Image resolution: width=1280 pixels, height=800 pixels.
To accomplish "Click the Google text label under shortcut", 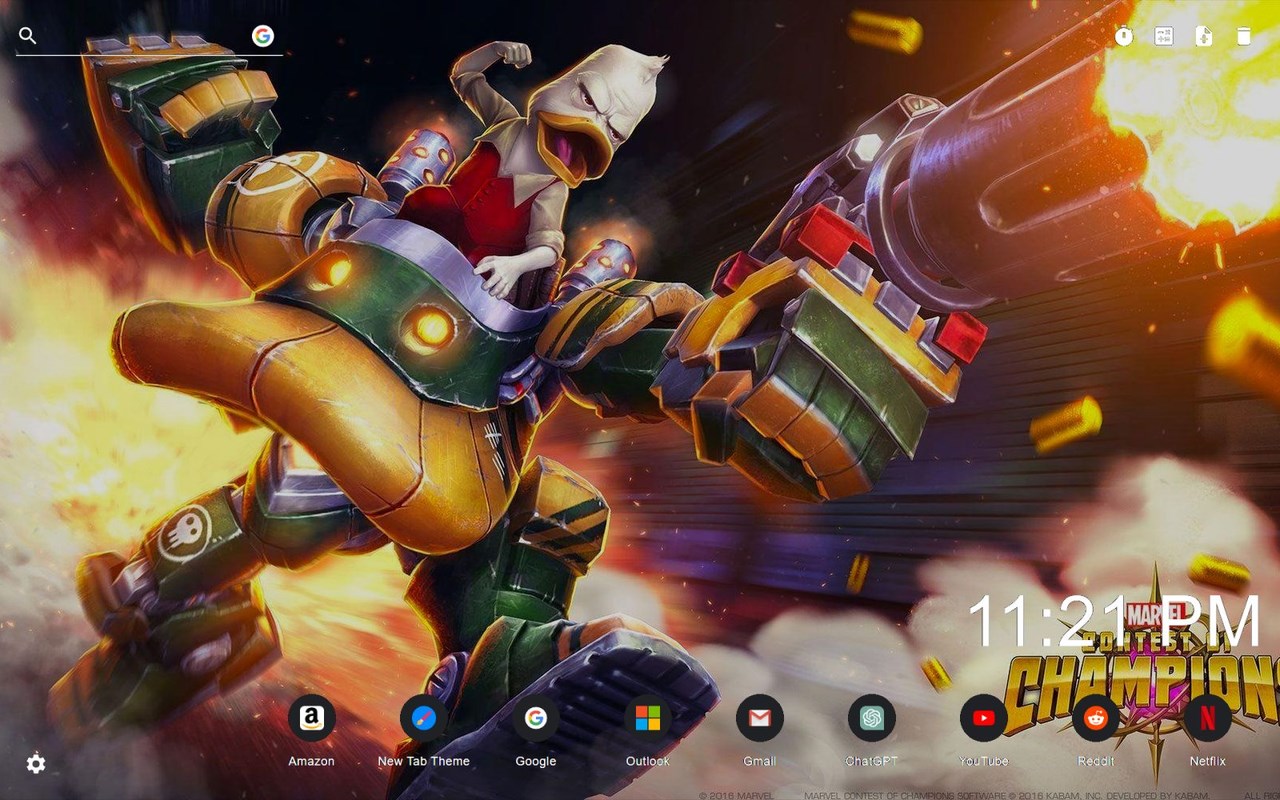I will [536, 761].
